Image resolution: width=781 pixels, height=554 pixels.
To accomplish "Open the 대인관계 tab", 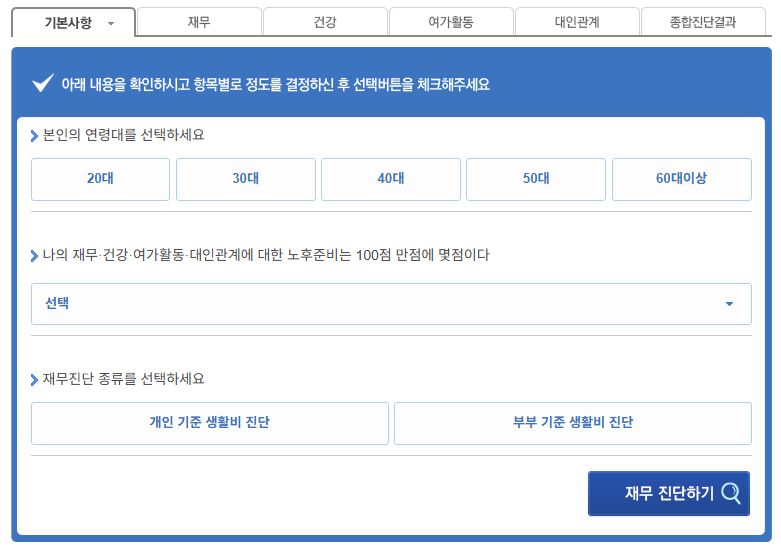I will [x=577, y=22].
